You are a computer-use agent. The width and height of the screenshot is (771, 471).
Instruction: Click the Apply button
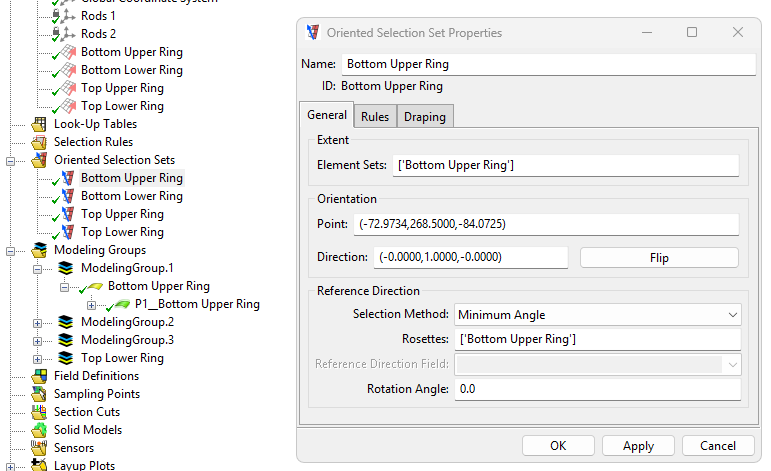[x=638, y=446]
